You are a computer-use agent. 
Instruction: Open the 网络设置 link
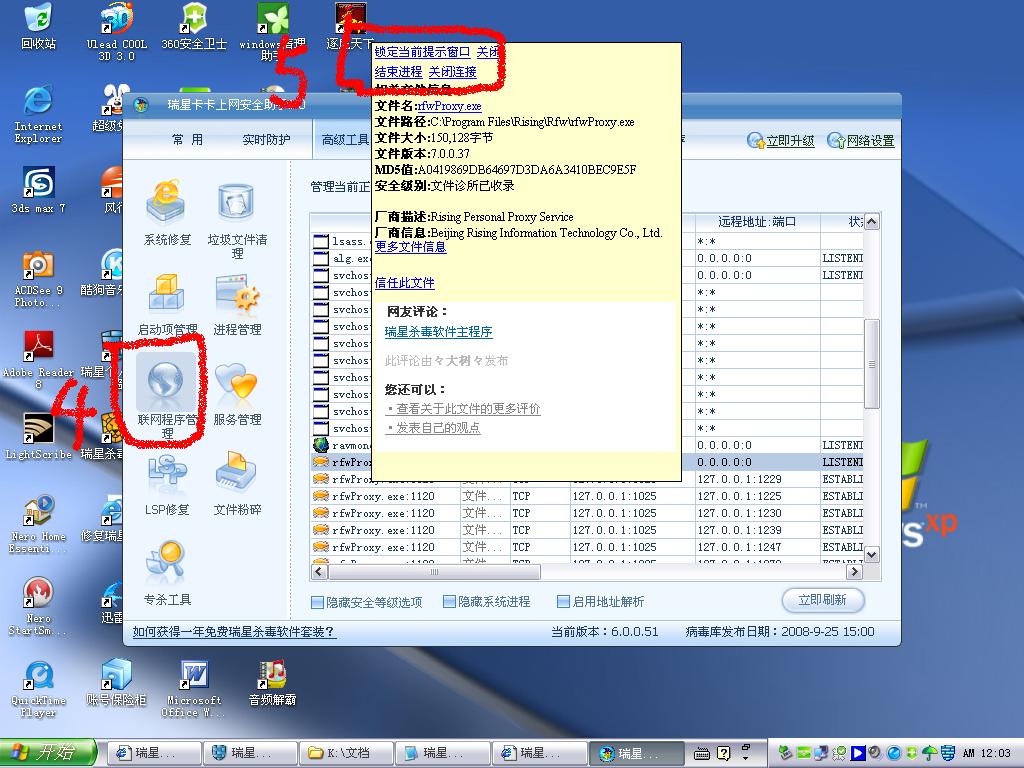(861, 140)
